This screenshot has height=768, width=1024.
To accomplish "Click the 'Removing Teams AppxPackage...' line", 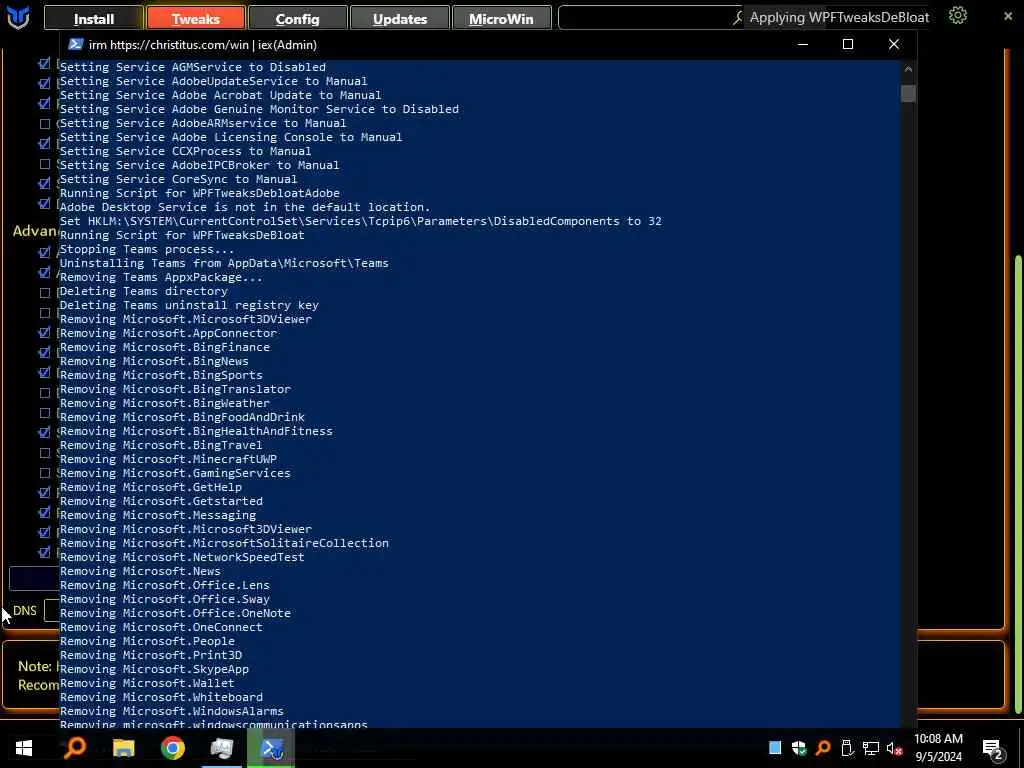I will point(161,277).
